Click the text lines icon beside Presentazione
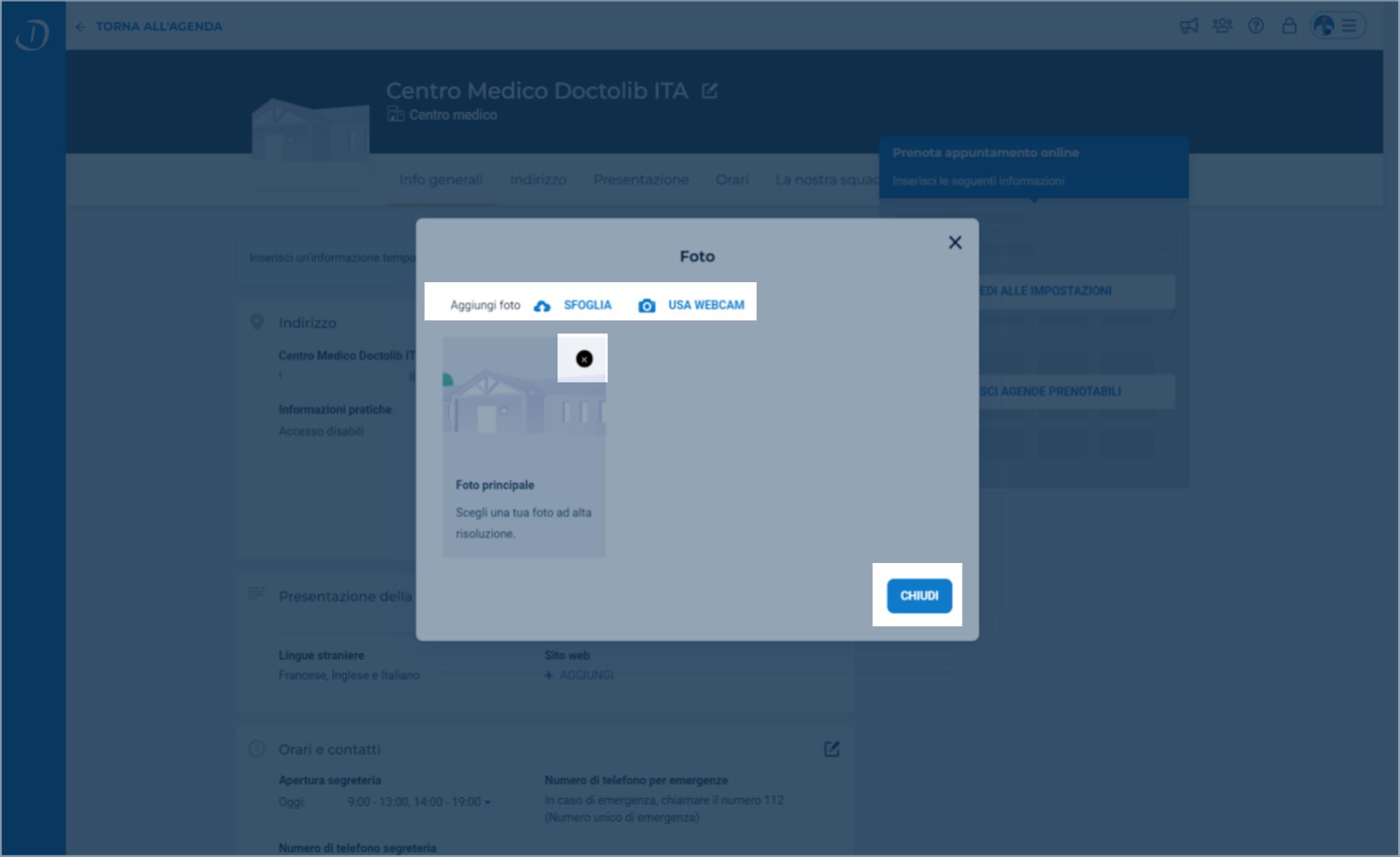Screen dimensions: 1400x857 click(x=257, y=594)
